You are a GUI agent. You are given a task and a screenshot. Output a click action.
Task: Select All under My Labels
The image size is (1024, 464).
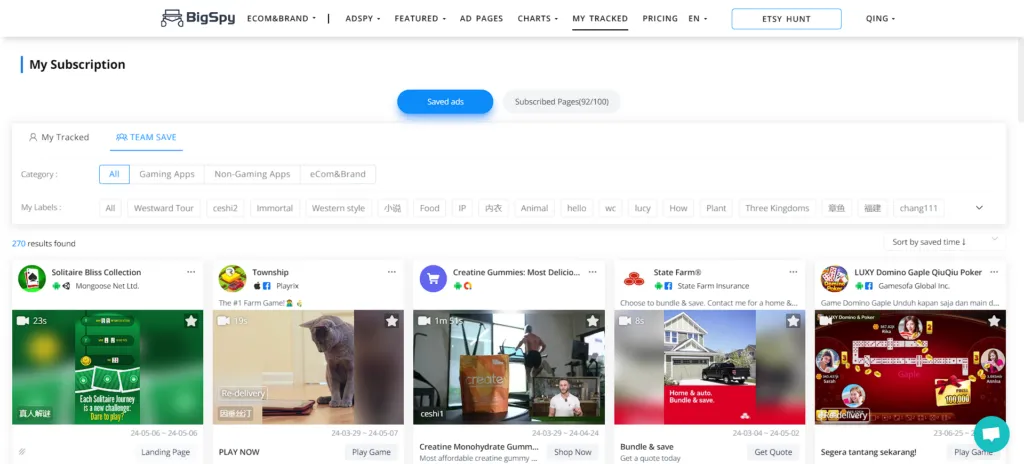pos(110,208)
